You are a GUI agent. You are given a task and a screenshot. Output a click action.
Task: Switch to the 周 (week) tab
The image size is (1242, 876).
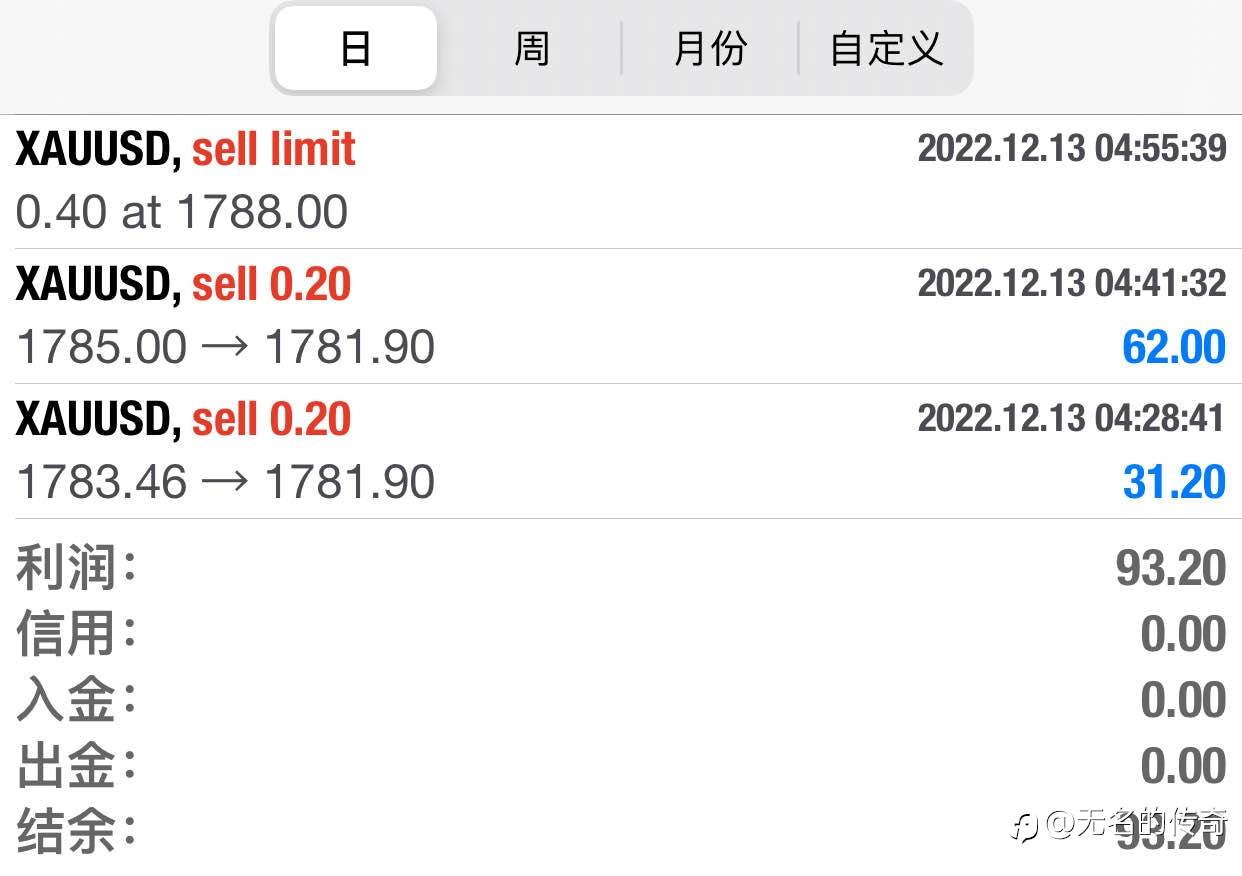pyautogui.click(x=531, y=48)
